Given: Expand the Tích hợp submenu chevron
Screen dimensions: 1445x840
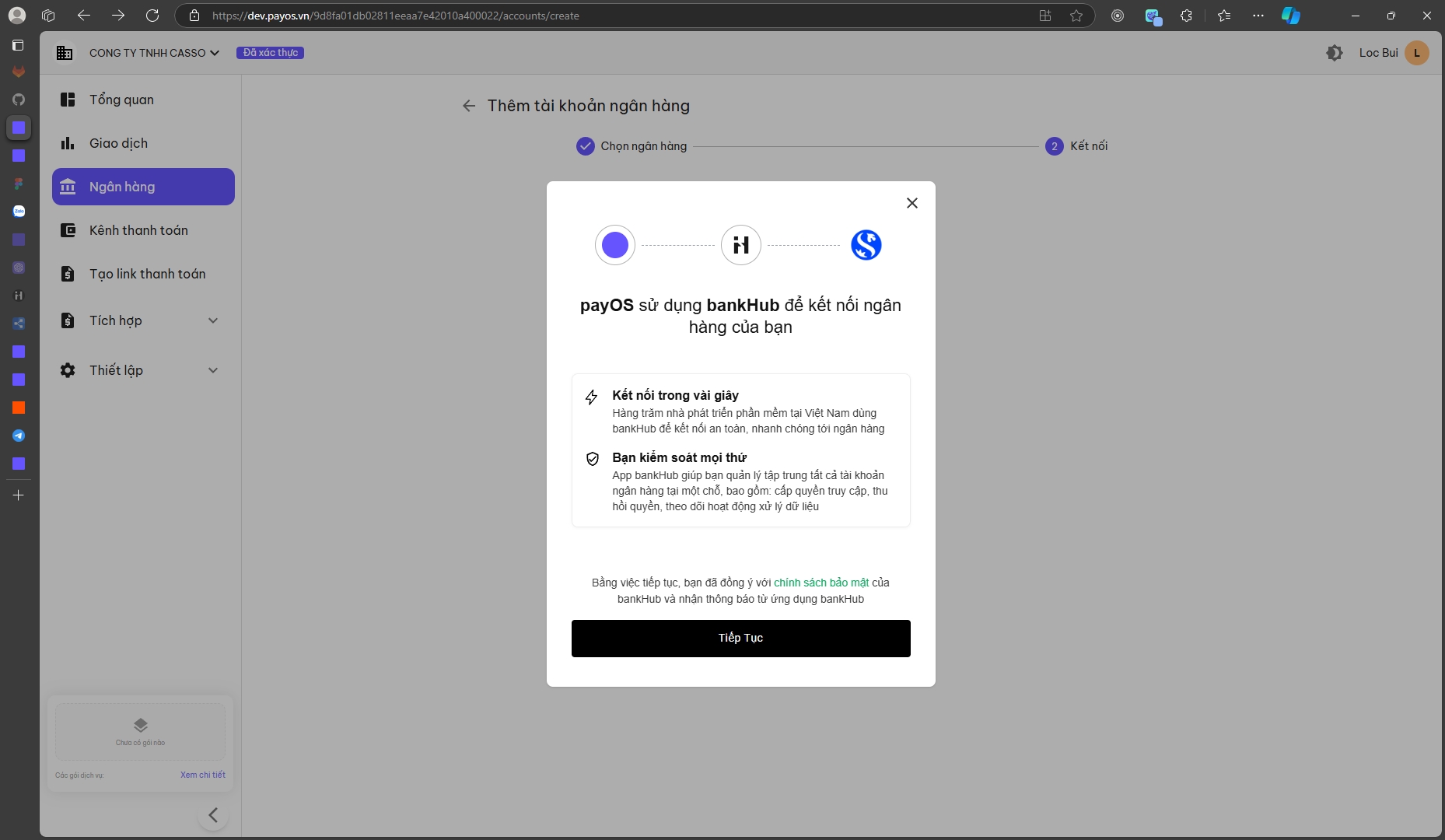Looking at the screenshot, I should pos(213,320).
